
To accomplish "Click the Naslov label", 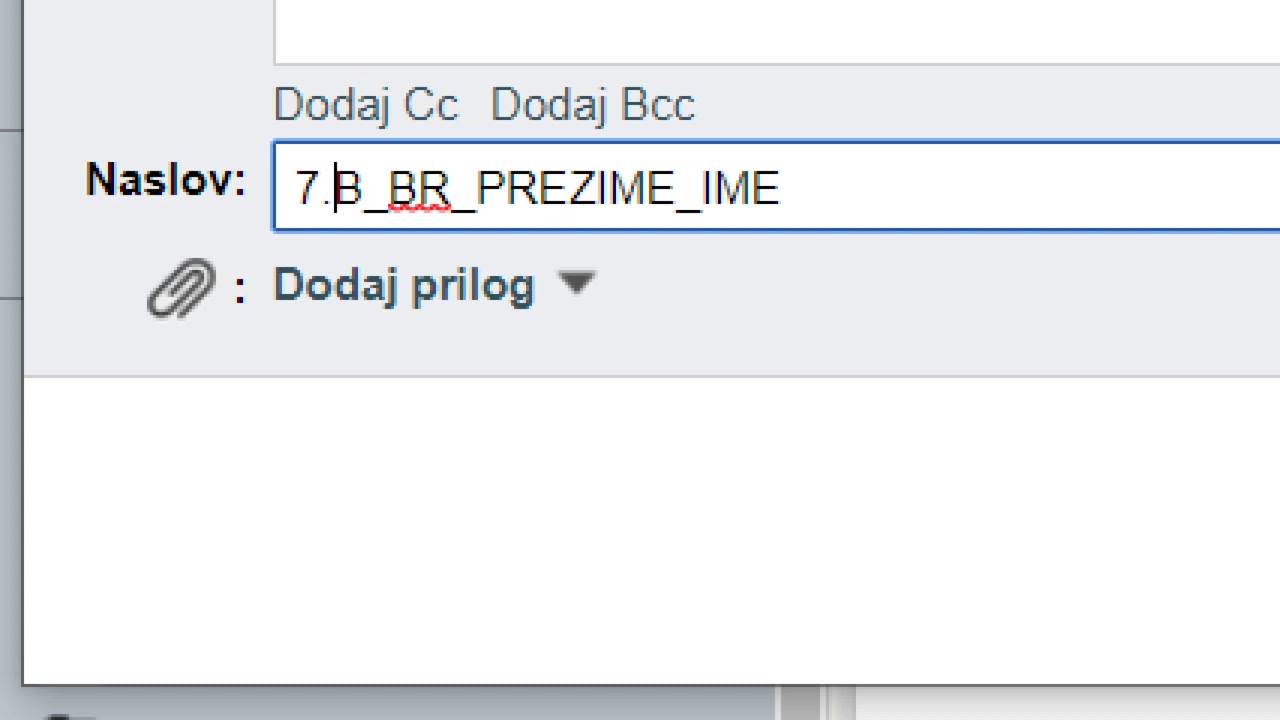I will click(165, 181).
